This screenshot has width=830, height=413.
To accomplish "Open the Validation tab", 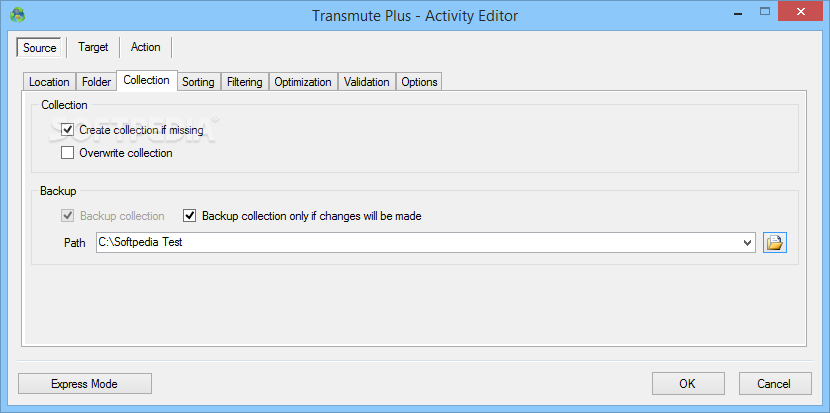I will 367,82.
